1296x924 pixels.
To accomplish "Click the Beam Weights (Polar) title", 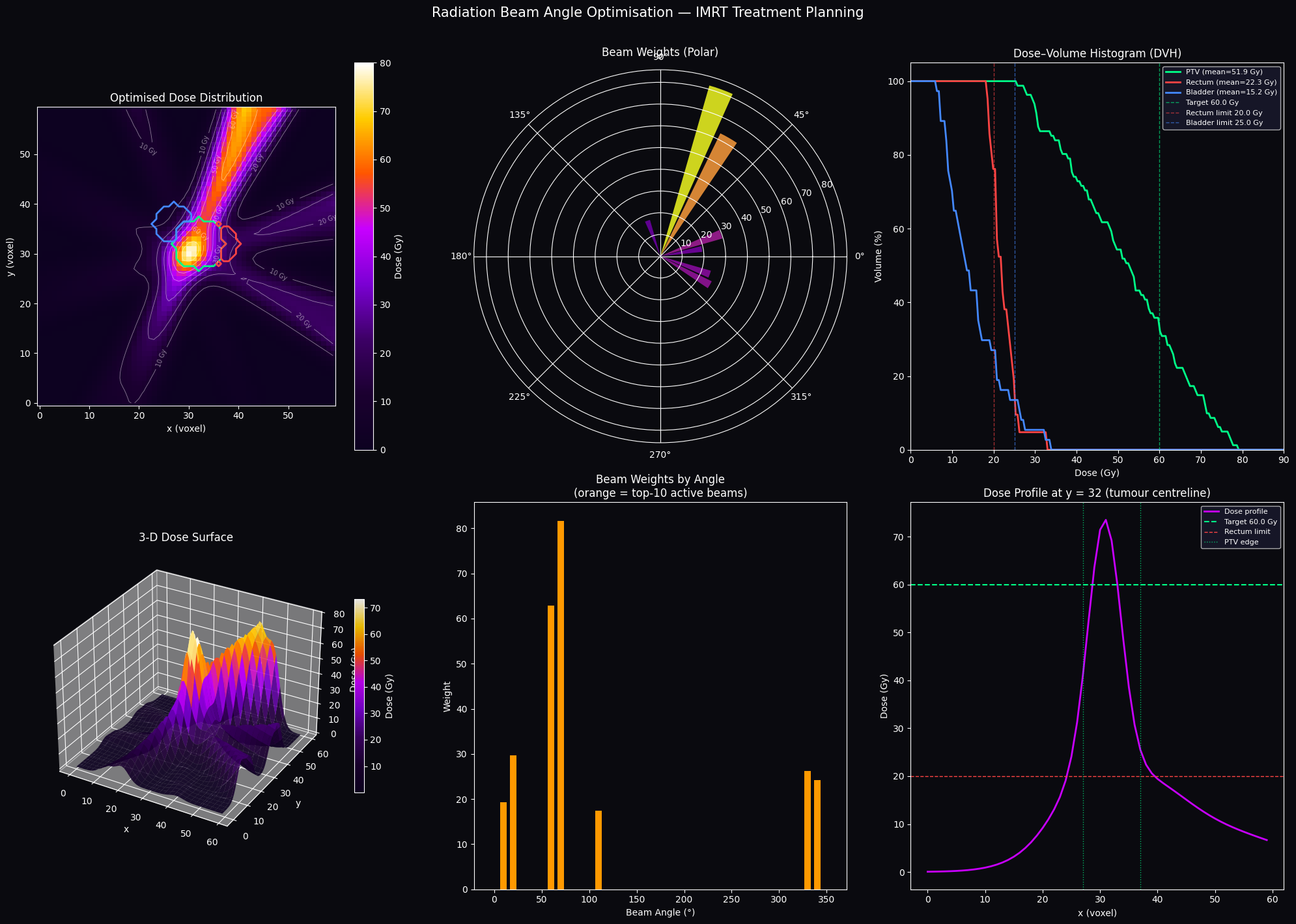I will click(x=660, y=52).
